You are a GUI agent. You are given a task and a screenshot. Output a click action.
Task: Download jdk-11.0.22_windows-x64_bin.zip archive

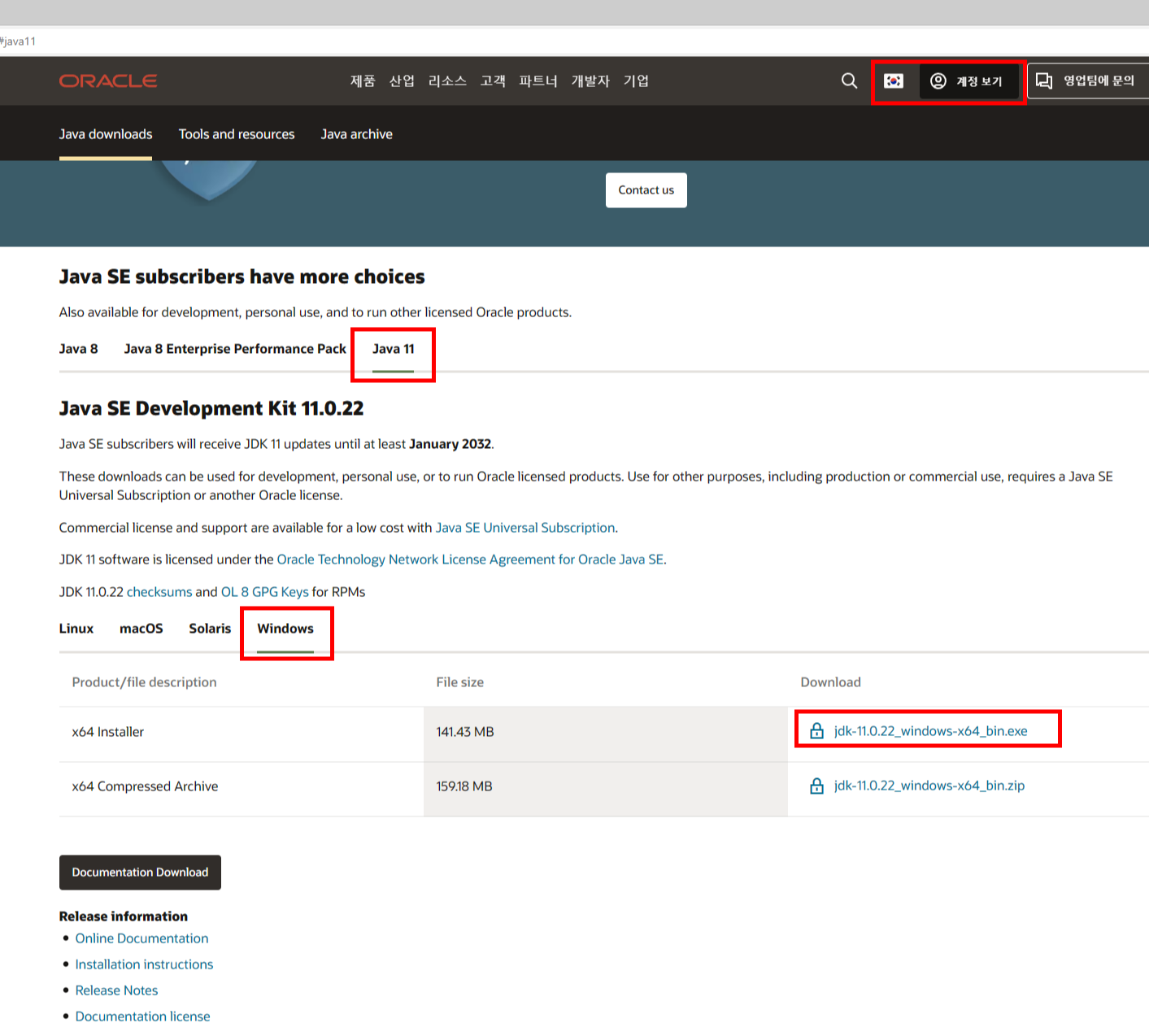[x=929, y=786]
